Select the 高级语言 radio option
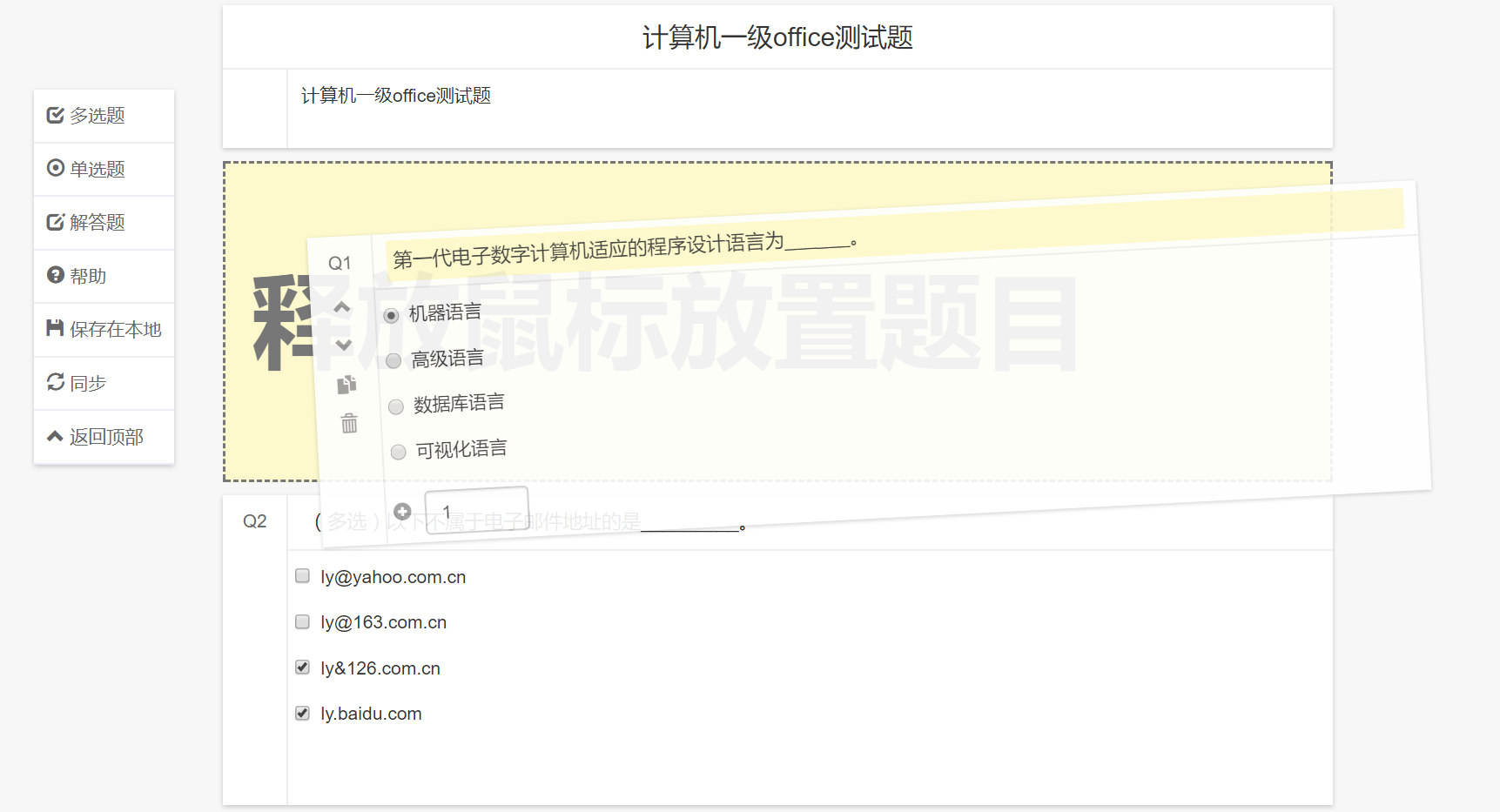The height and width of the screenshot is (812, 1500). coord(393,360)
